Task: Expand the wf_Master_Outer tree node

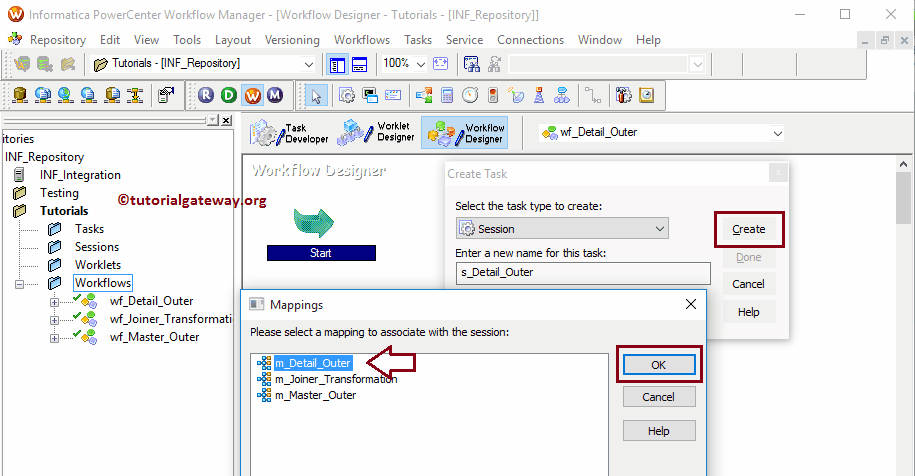Action: click(x=54, y=338)
